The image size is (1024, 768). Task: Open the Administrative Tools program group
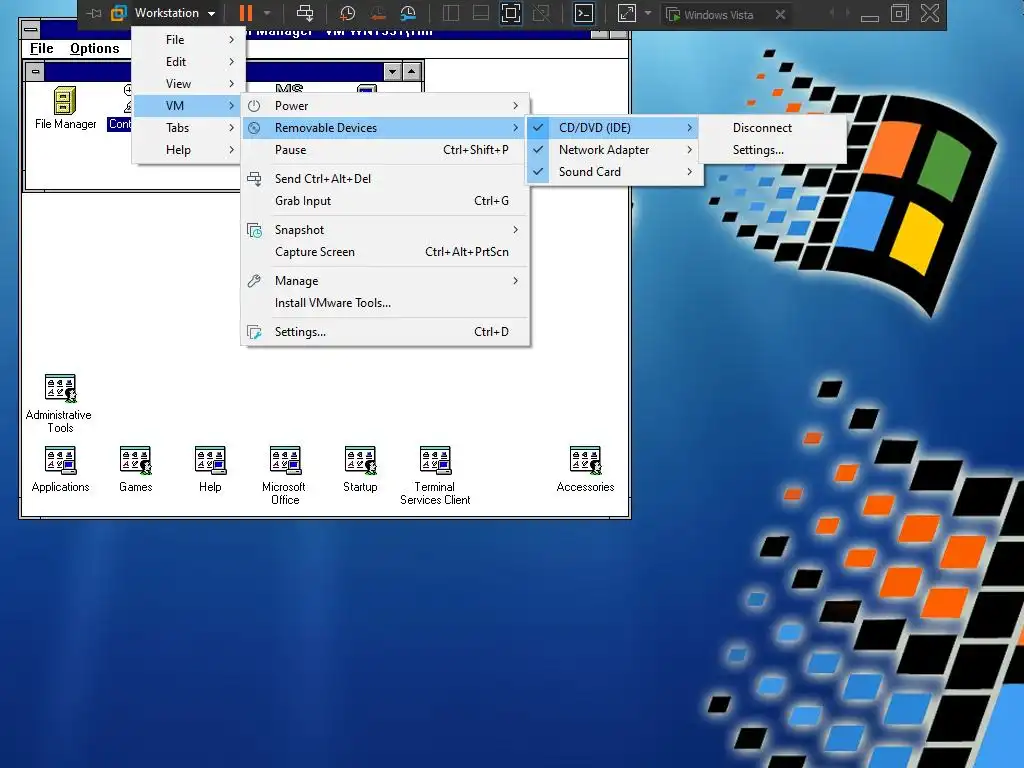coord(59,403)
